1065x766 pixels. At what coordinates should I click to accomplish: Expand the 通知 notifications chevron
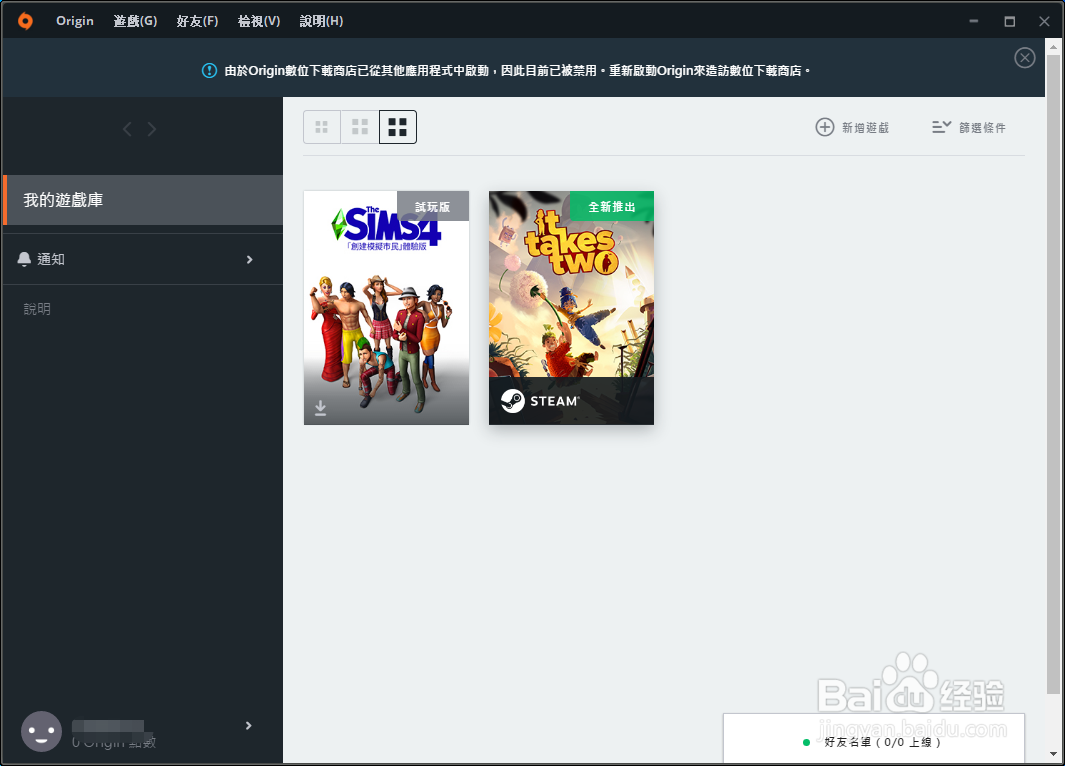point(249,259)
